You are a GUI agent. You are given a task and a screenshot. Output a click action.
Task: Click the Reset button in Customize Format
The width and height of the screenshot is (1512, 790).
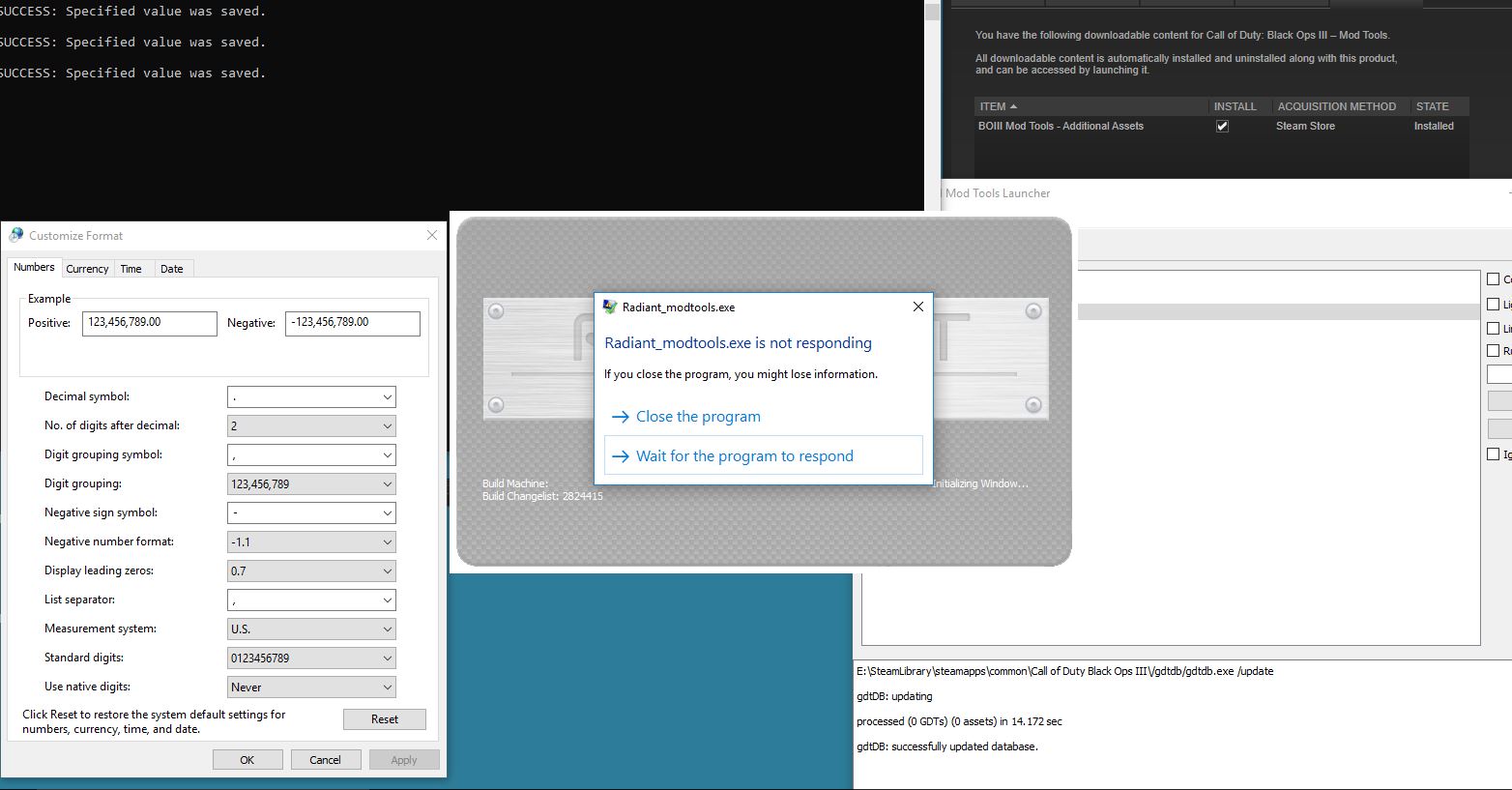[x=385, y=719]
